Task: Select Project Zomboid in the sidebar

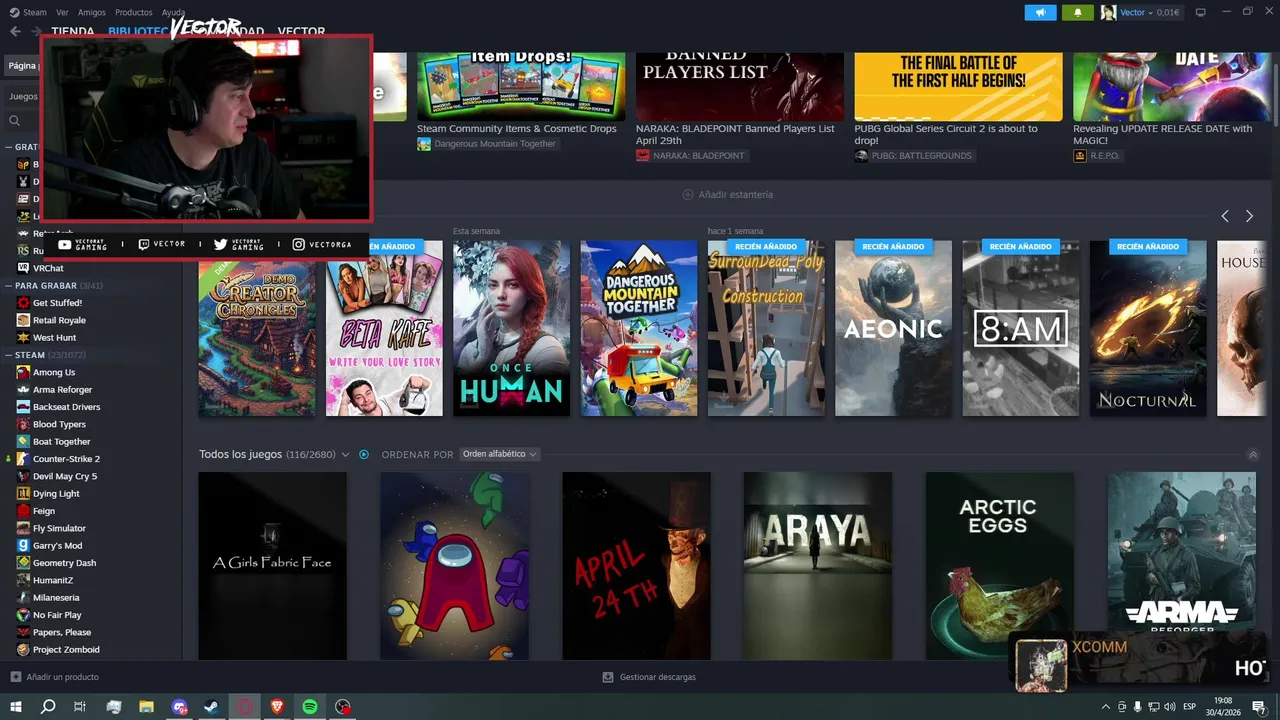Action: point(66,650)
